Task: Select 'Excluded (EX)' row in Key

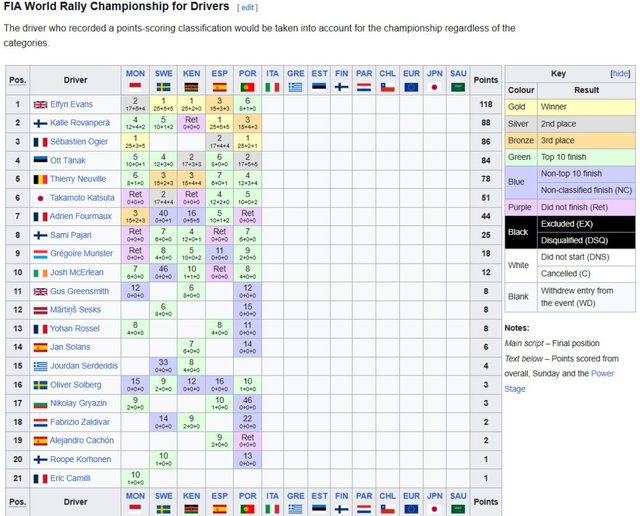Action: click(586, 224)
